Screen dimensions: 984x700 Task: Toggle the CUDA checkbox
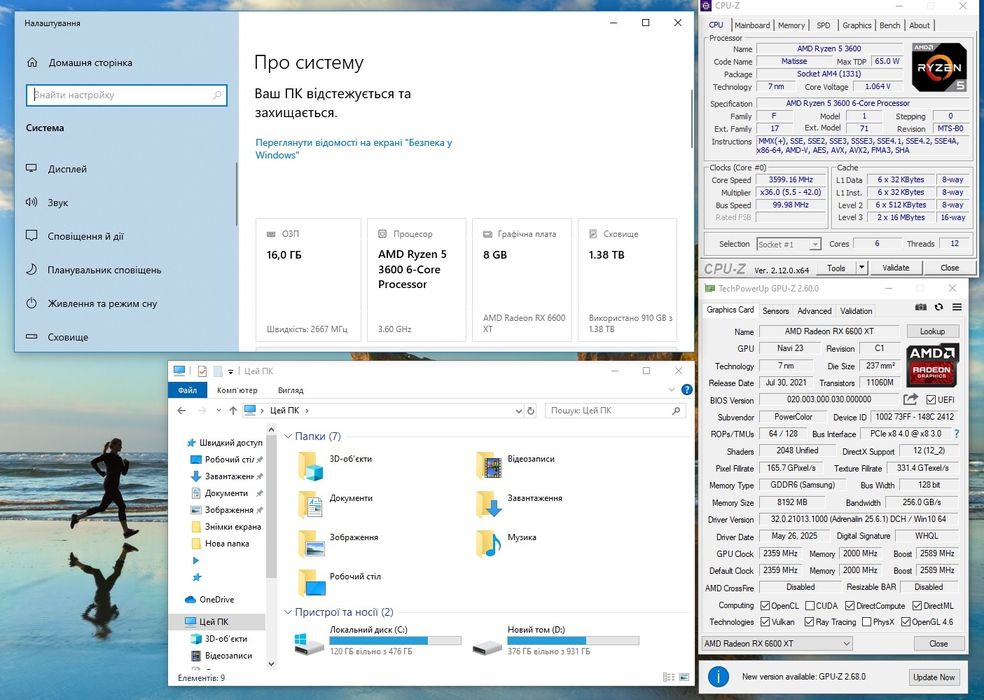(810, 606)
